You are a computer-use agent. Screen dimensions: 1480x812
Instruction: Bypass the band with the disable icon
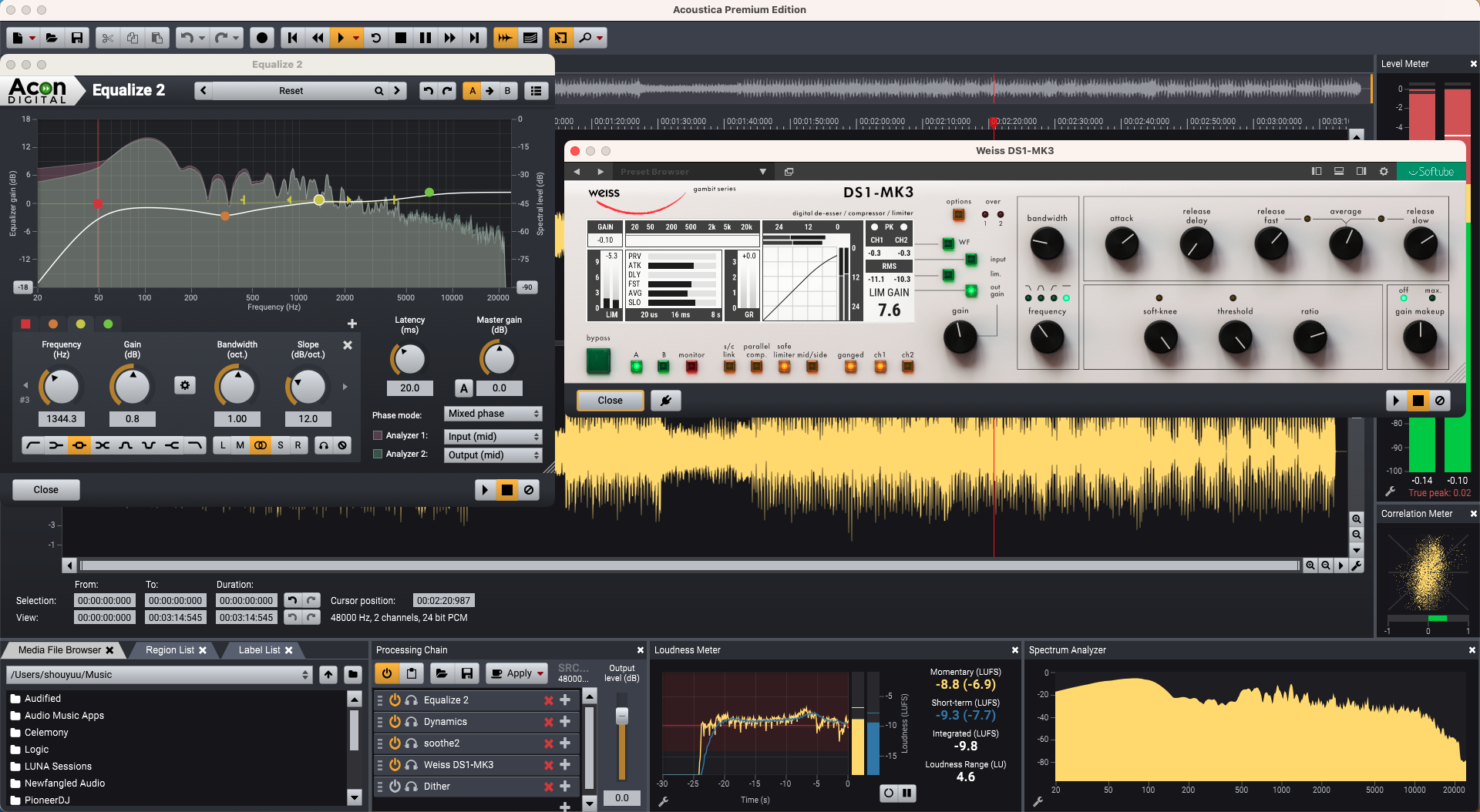pos(342,445)
